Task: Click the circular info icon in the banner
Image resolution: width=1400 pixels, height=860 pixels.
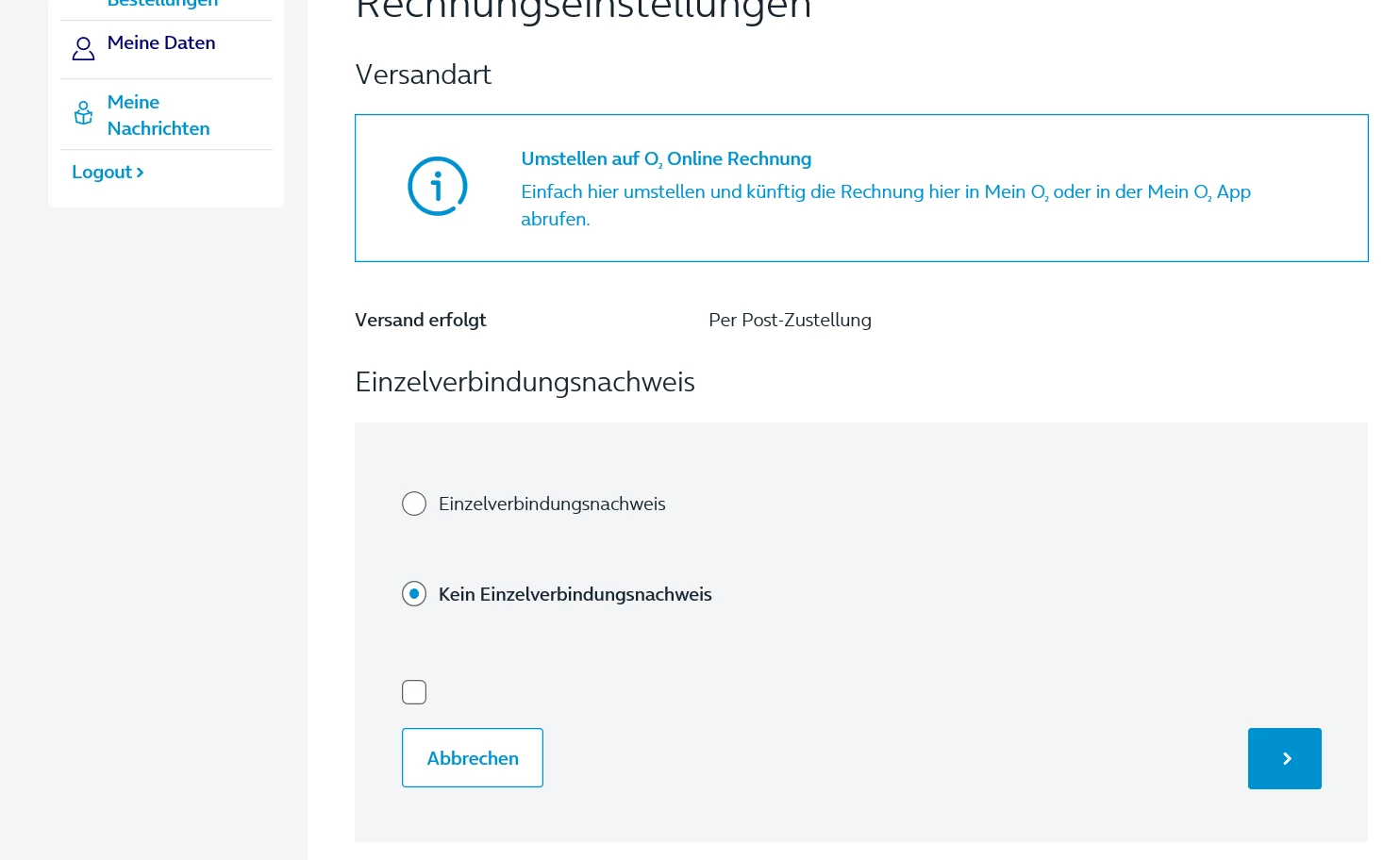Action: pos(437,186)
